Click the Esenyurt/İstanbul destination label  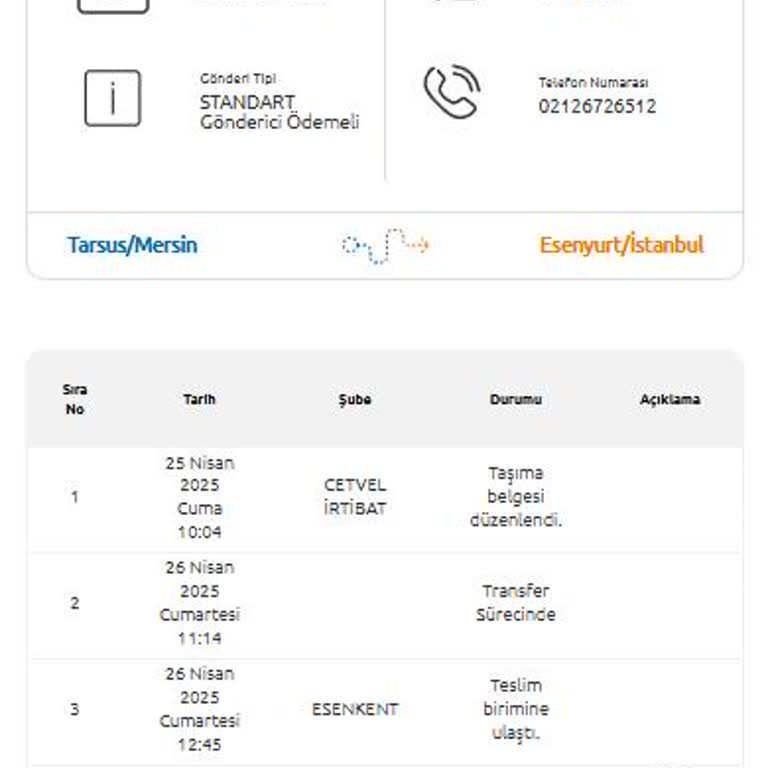coord(621,245)
